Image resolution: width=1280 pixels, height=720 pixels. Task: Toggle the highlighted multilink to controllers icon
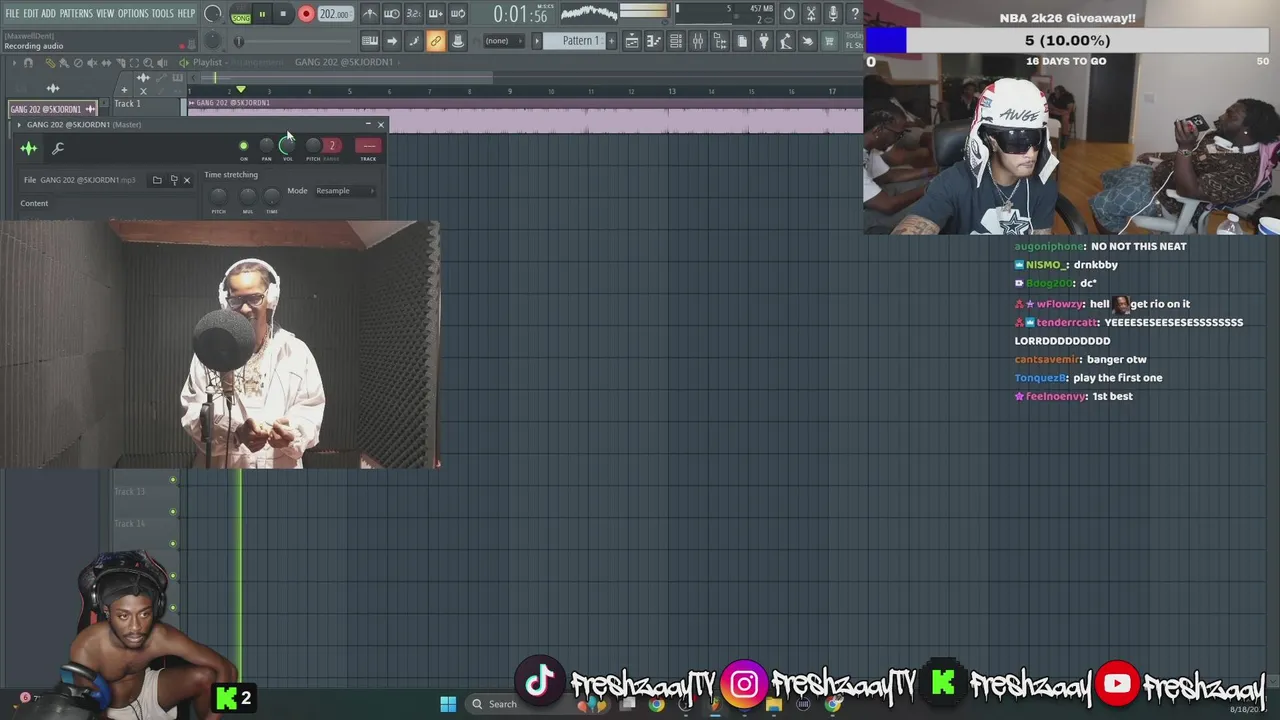click(436, 41)
